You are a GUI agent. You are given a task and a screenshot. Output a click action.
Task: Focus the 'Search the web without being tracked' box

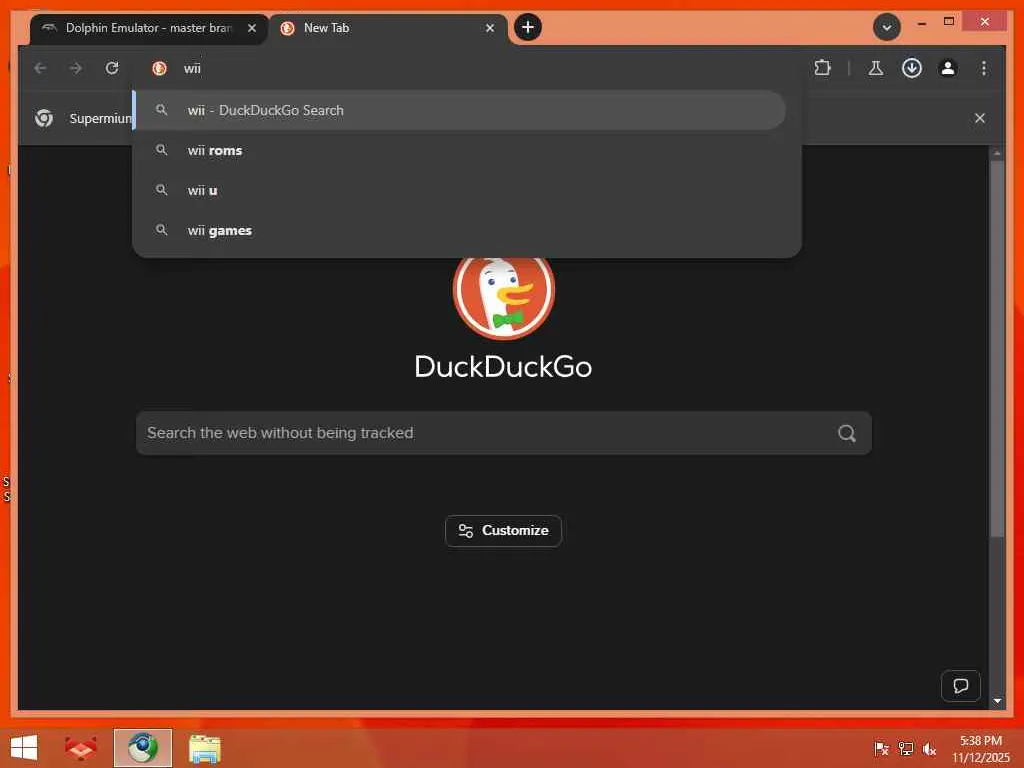pyautogui.click(x=504, y=433)
